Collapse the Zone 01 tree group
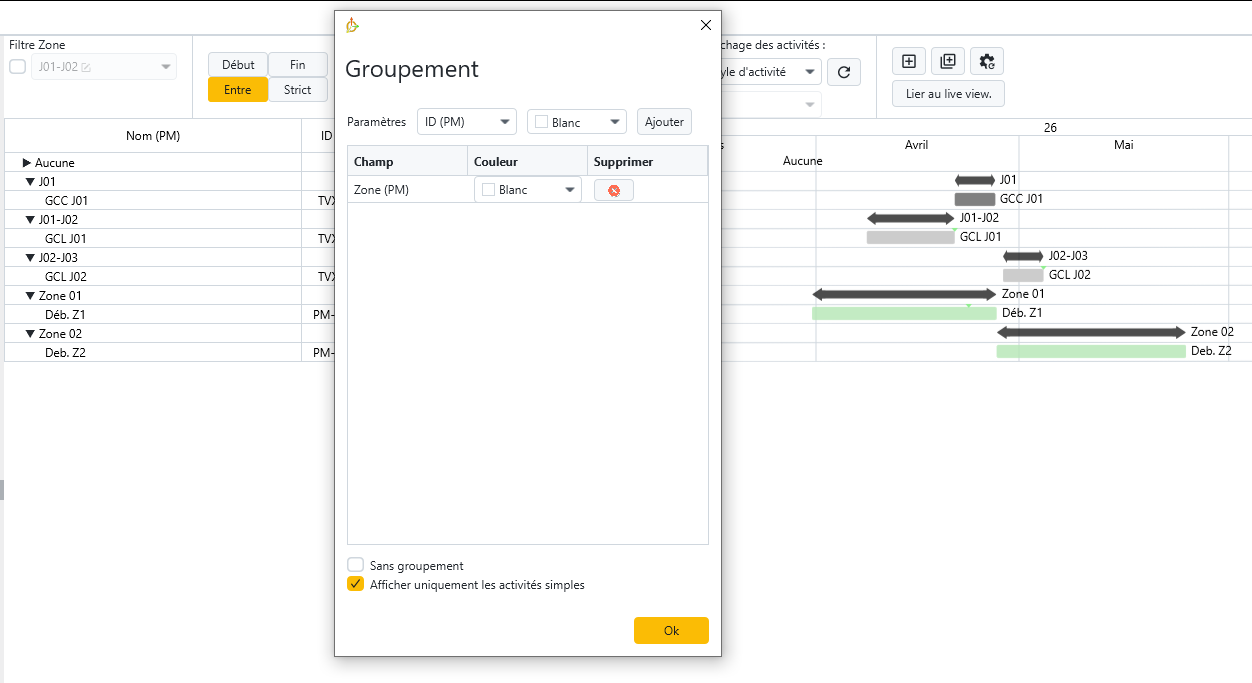 click(30, 296)
